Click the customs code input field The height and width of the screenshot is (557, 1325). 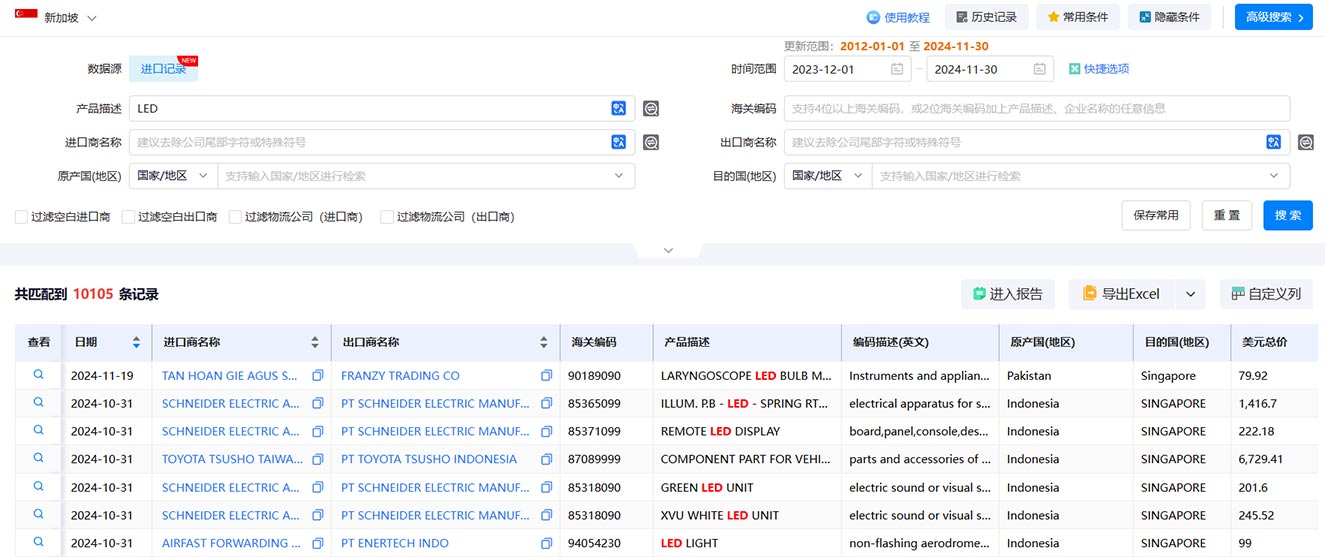[1036, 109]
